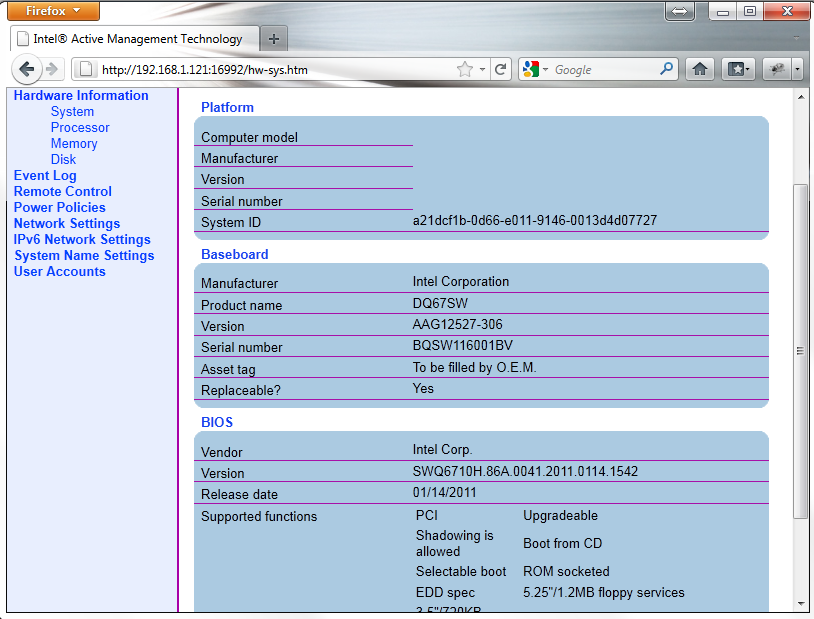This screenshot has width=814, height=619.
Task: Select the 'To be filled by O.E.M.' text
Action: point(474,368)
